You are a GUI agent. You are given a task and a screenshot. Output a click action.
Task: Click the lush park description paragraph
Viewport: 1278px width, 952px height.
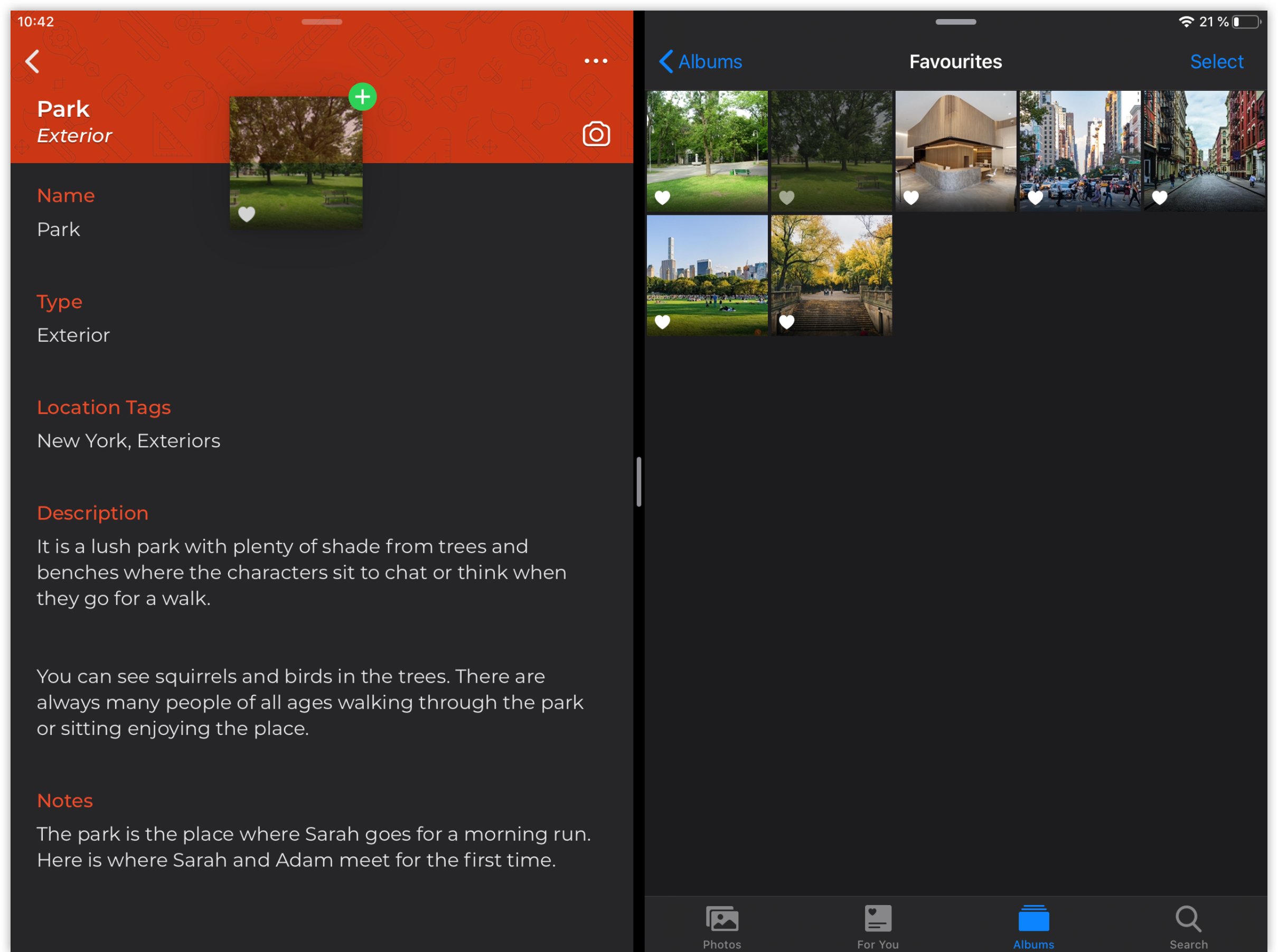tap(302, 572)
